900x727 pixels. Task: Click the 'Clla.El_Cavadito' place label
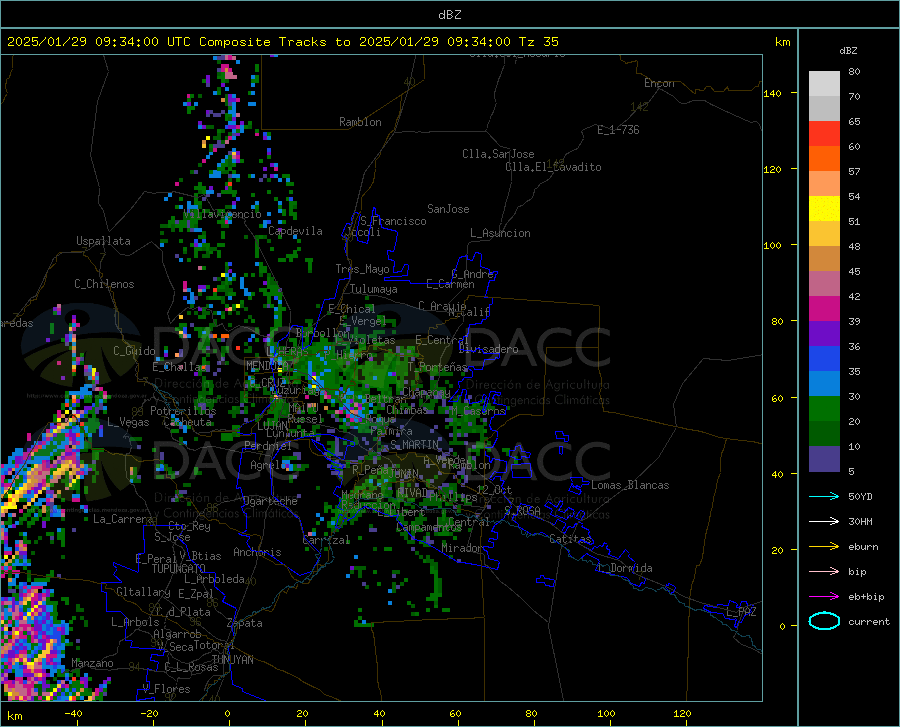553,167
